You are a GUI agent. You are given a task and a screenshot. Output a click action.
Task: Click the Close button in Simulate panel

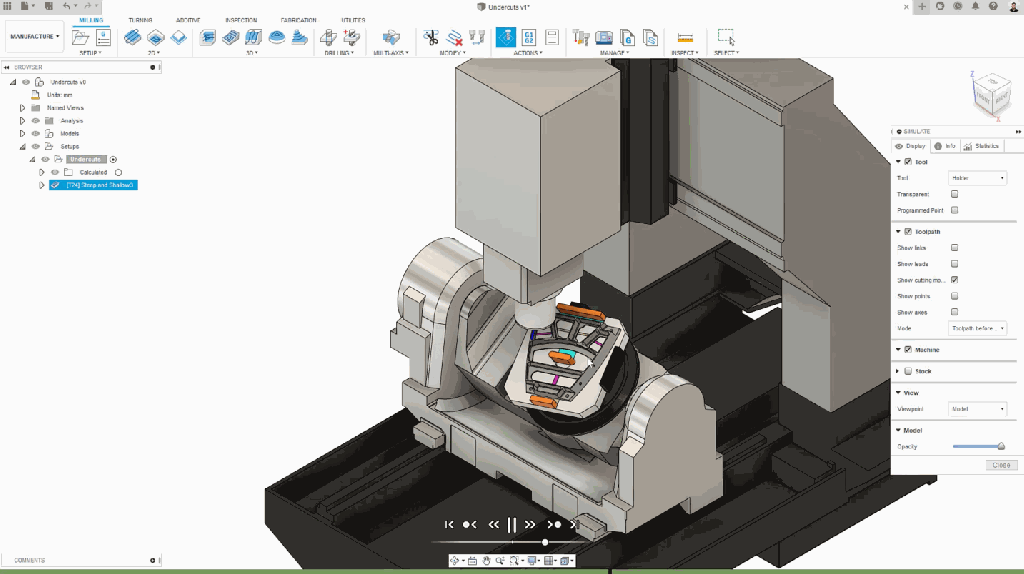tap(1001, 465)
